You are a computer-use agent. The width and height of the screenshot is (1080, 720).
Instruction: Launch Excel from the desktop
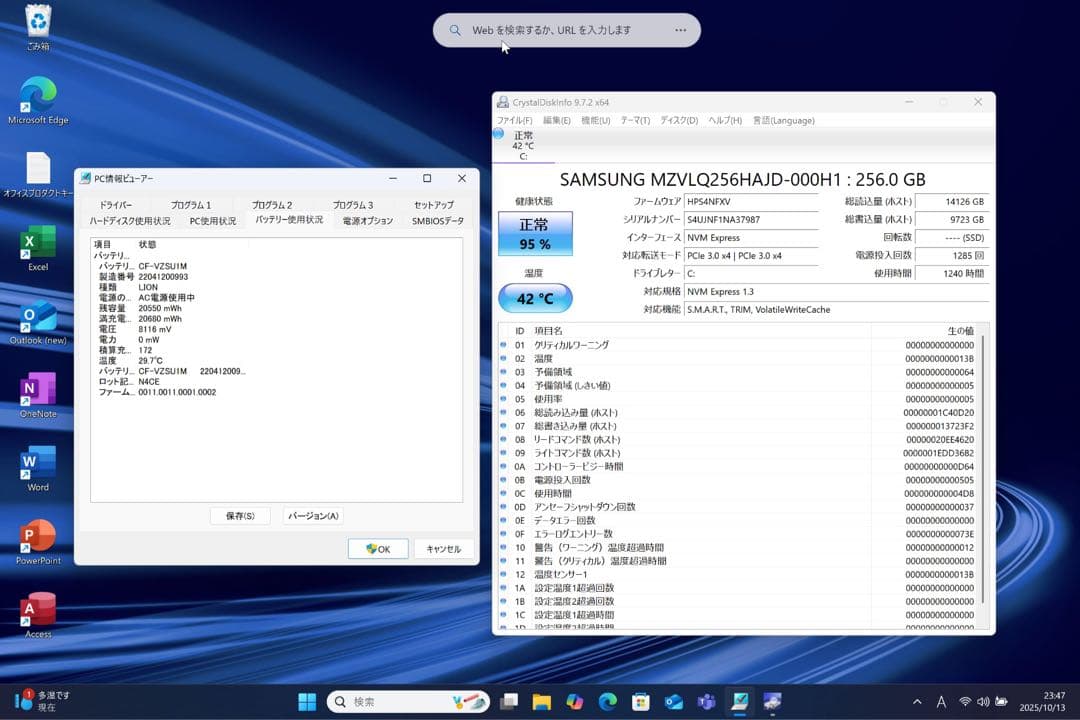[38, 248]
